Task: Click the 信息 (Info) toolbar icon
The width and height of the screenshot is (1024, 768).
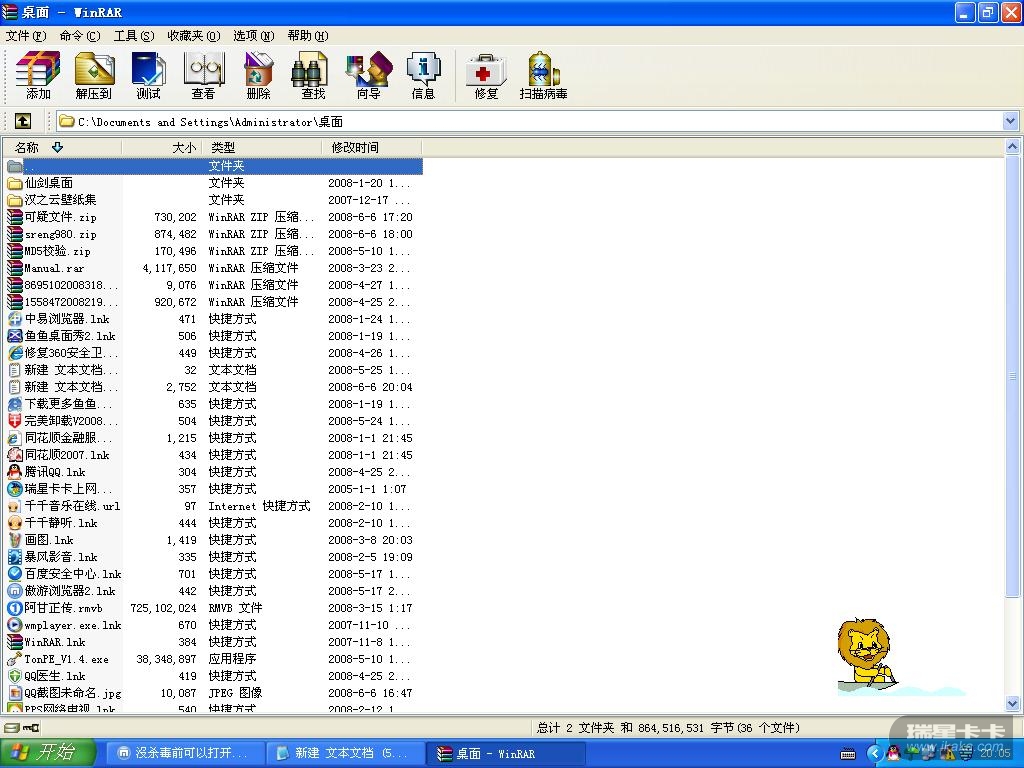Action: pyautogui.click(x=423, y=74)
